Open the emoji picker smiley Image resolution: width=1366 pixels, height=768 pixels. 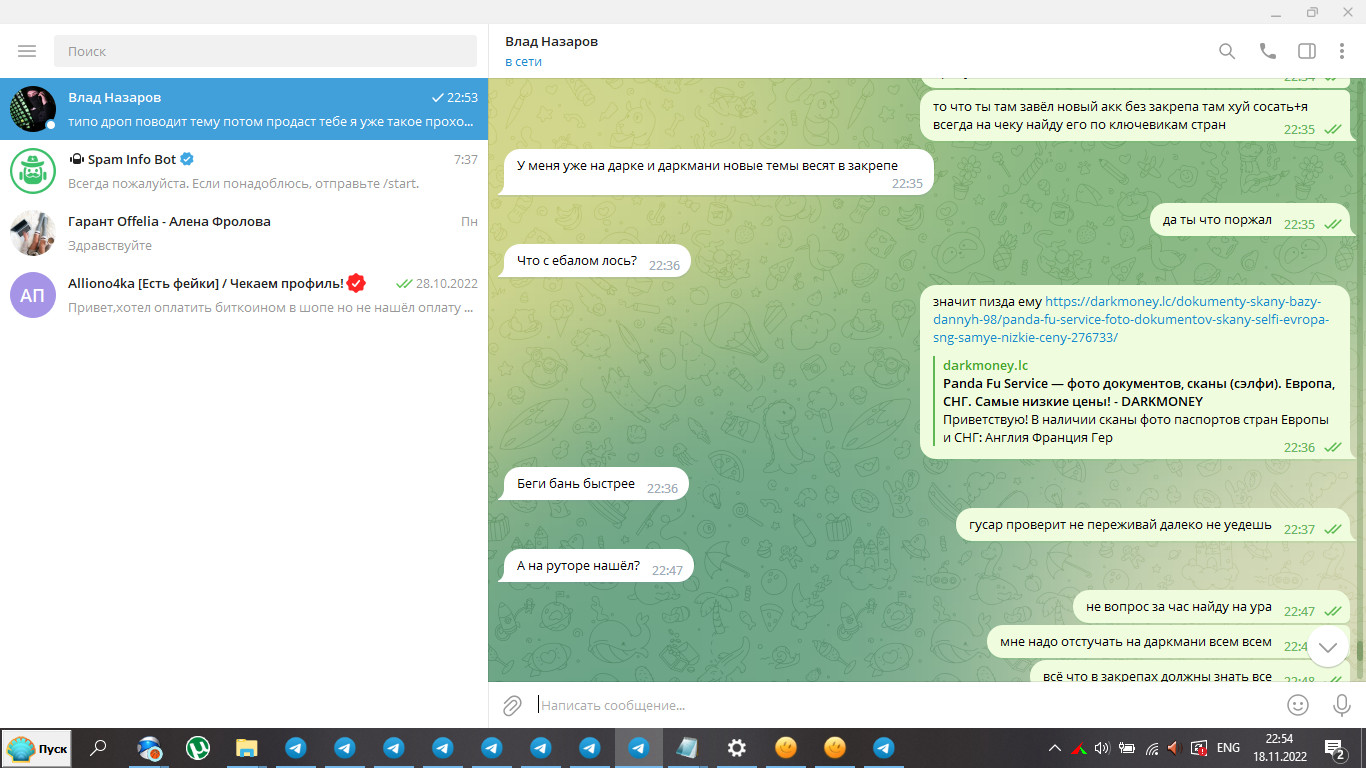point(1298,705)
